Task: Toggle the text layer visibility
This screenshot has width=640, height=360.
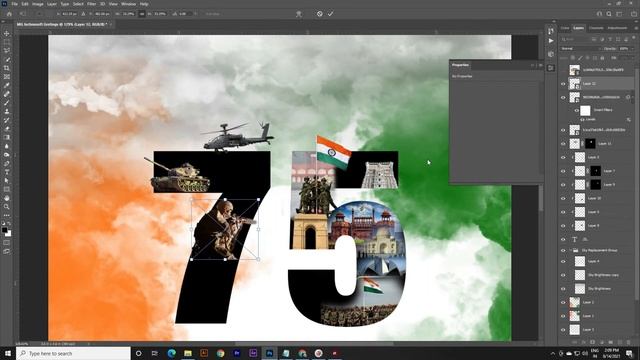Action: pyautogui.click(x=563, y=239)
